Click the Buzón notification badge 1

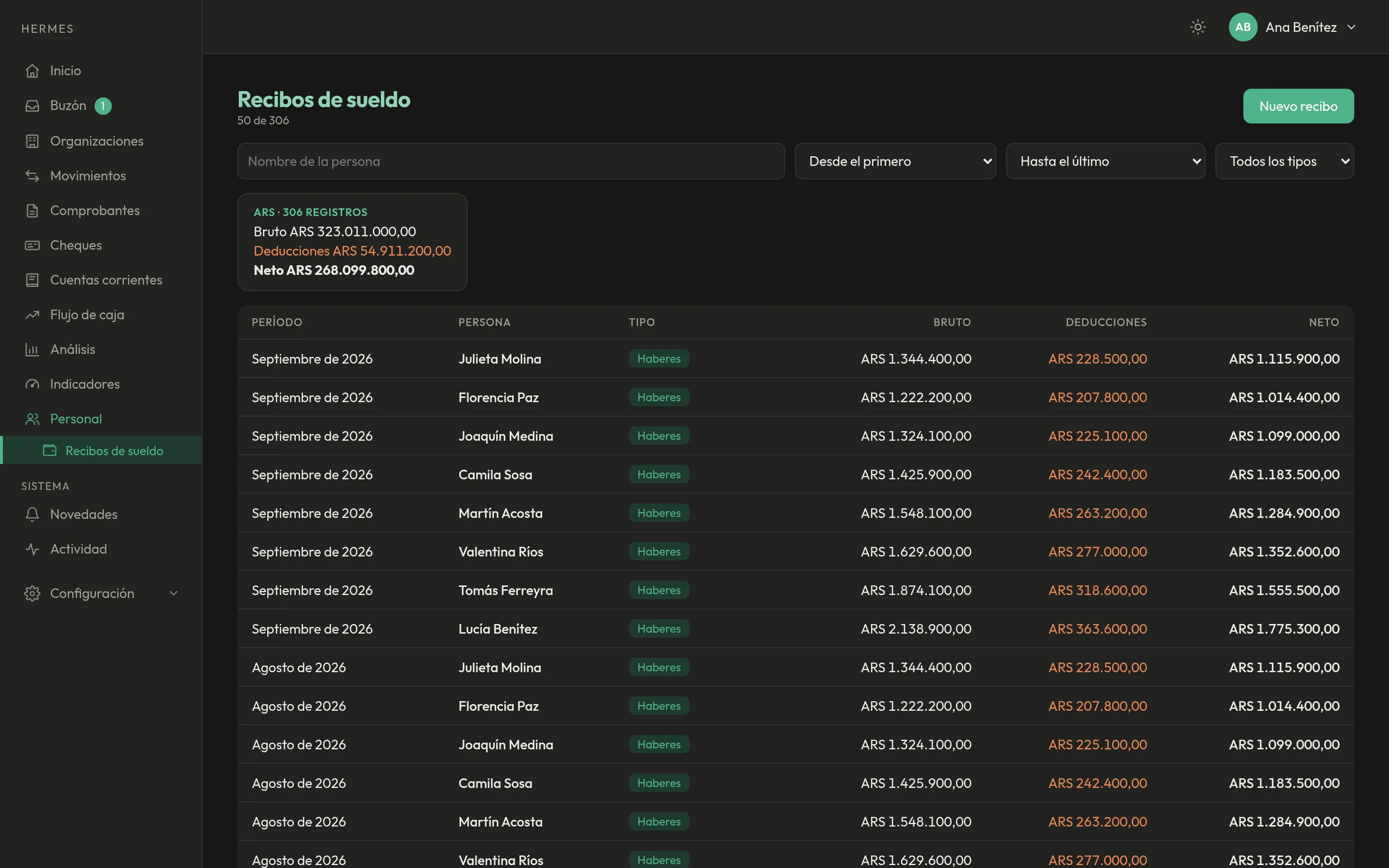pos(103,106)
